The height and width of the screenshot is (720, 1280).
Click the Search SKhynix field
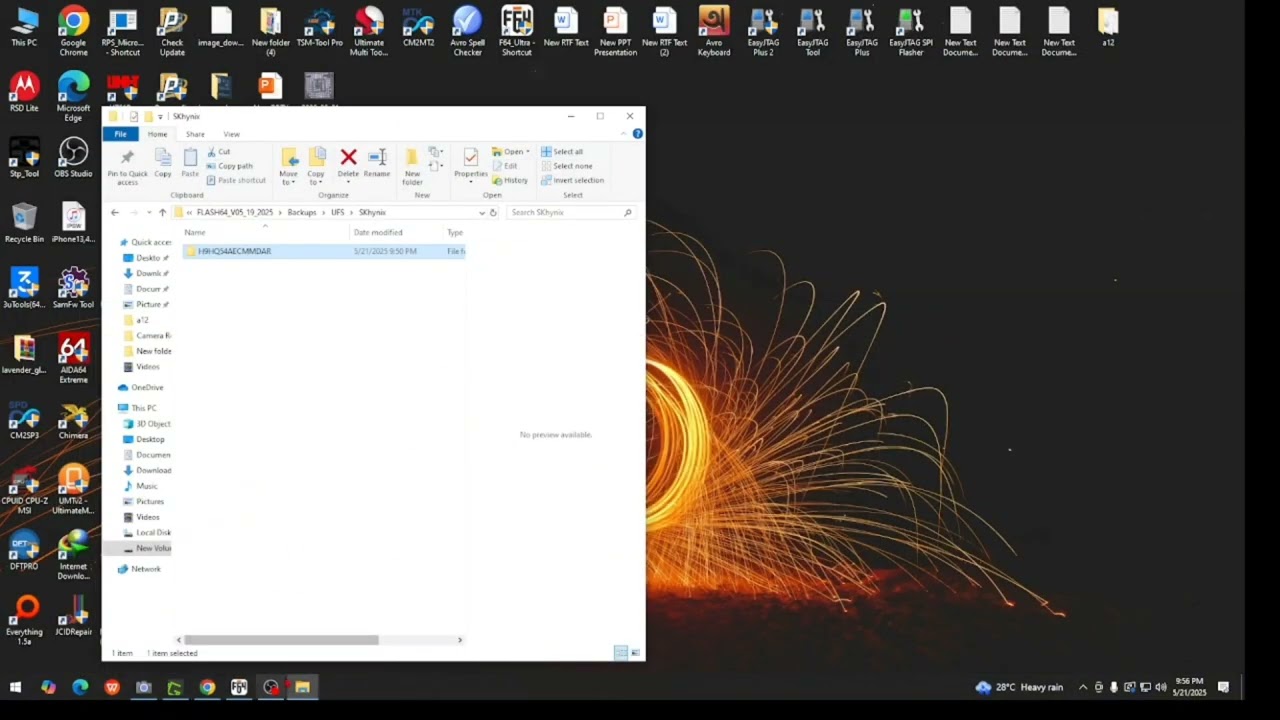pyautogui.click(x=571, y=212)
